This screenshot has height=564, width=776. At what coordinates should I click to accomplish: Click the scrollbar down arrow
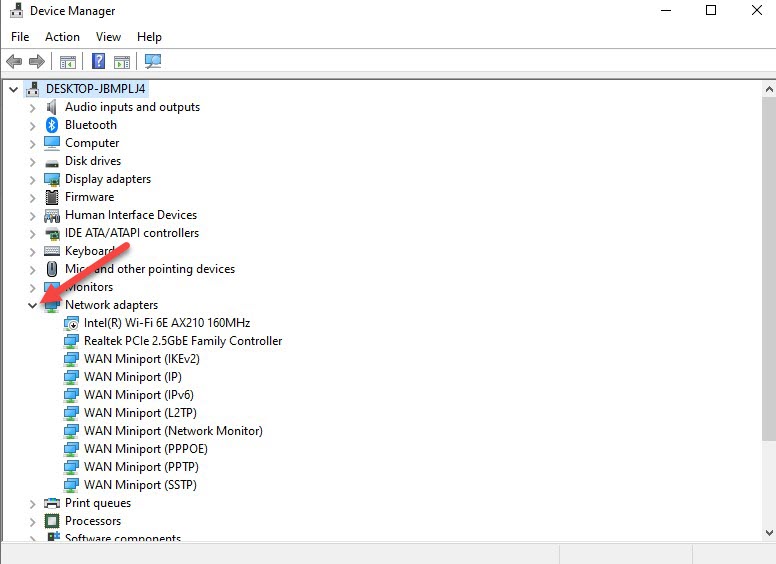[x=769, y=533]
